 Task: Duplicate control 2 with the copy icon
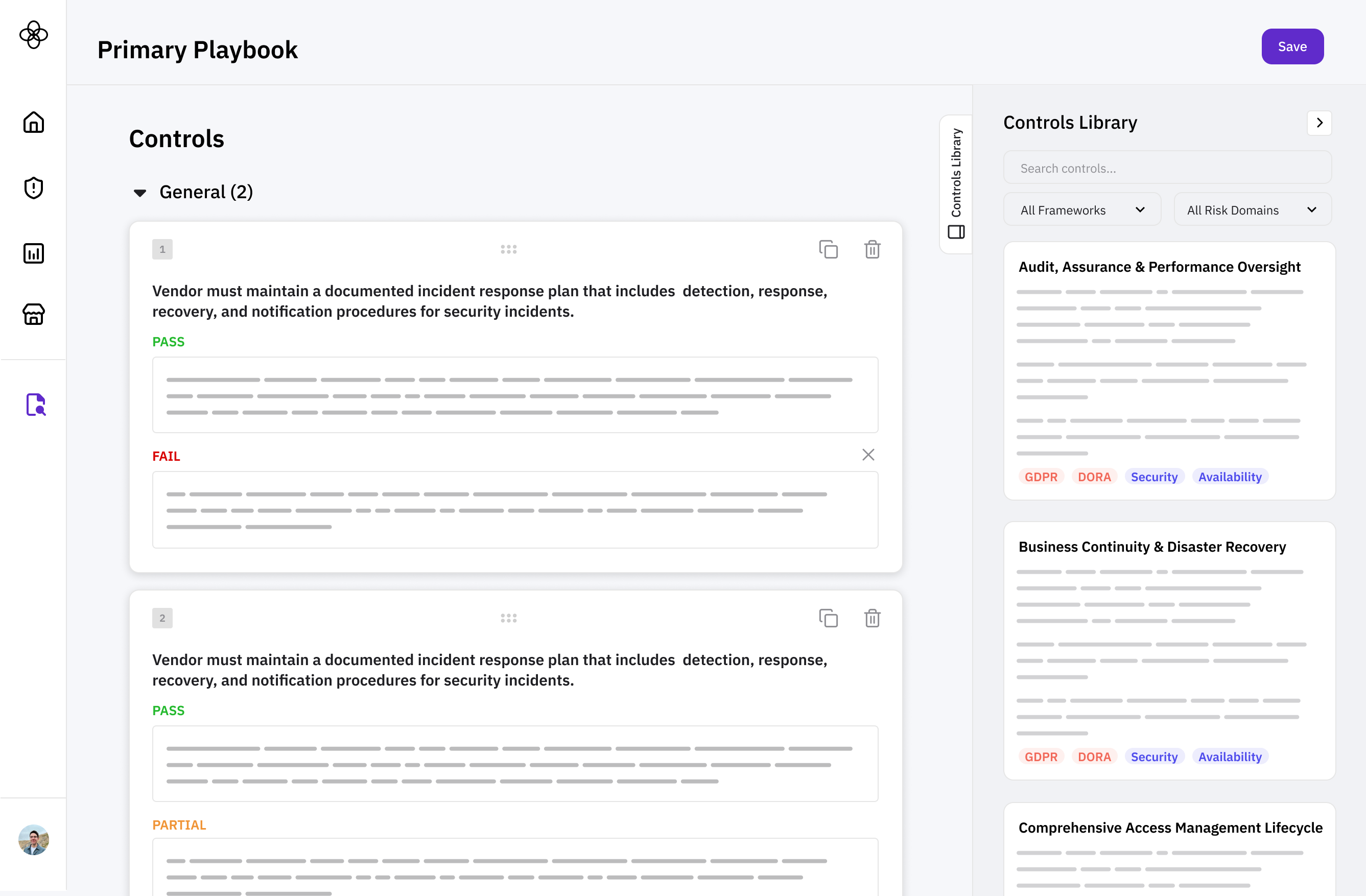(828, 618)
